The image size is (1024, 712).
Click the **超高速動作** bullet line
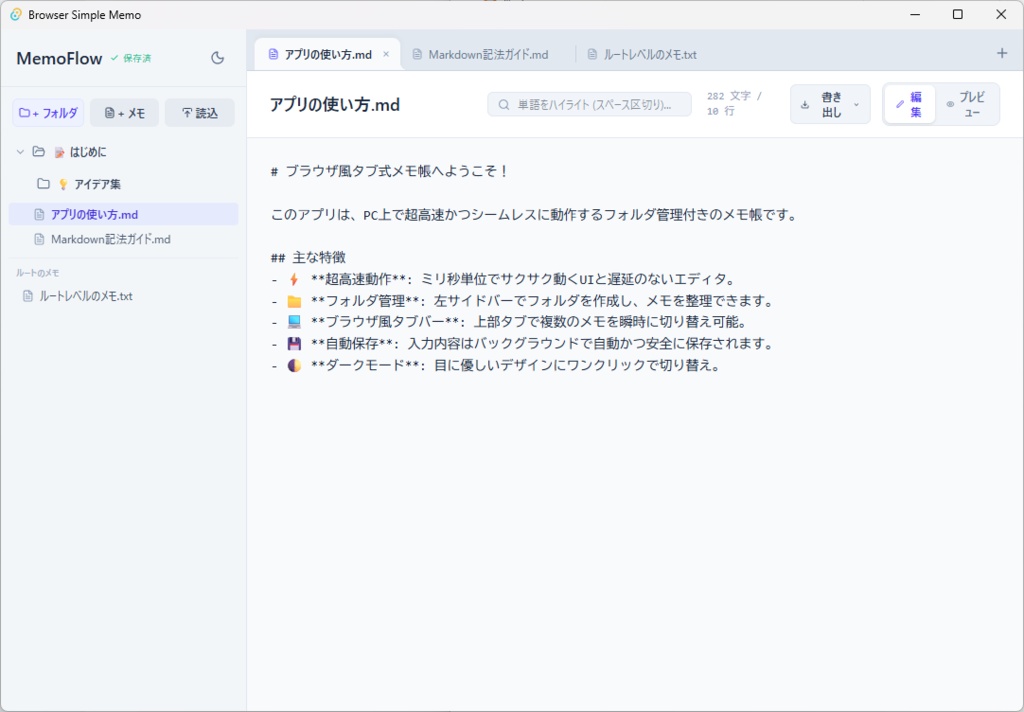pos(504,279)
